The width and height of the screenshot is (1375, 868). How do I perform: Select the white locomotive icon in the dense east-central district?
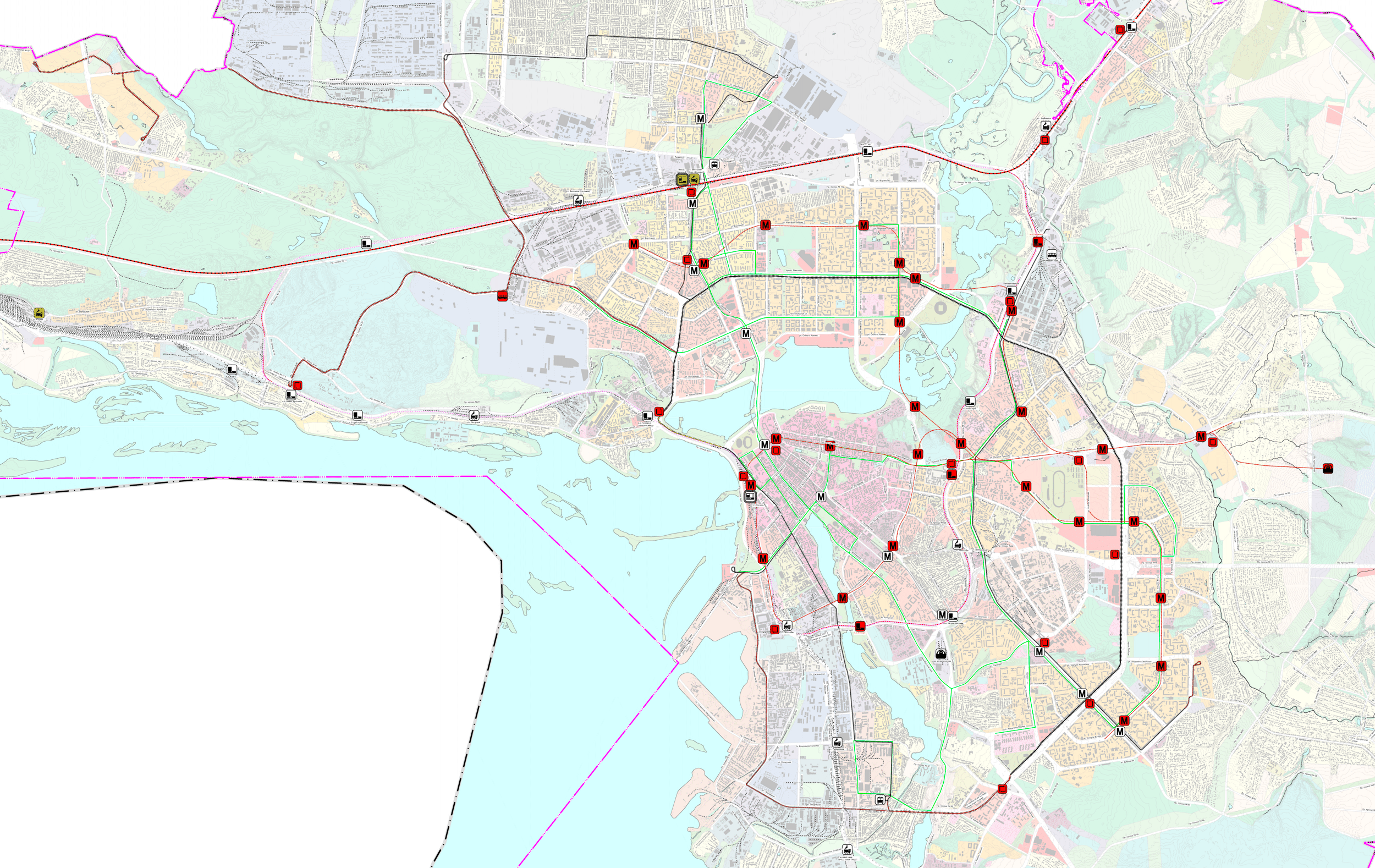[958, 544]
